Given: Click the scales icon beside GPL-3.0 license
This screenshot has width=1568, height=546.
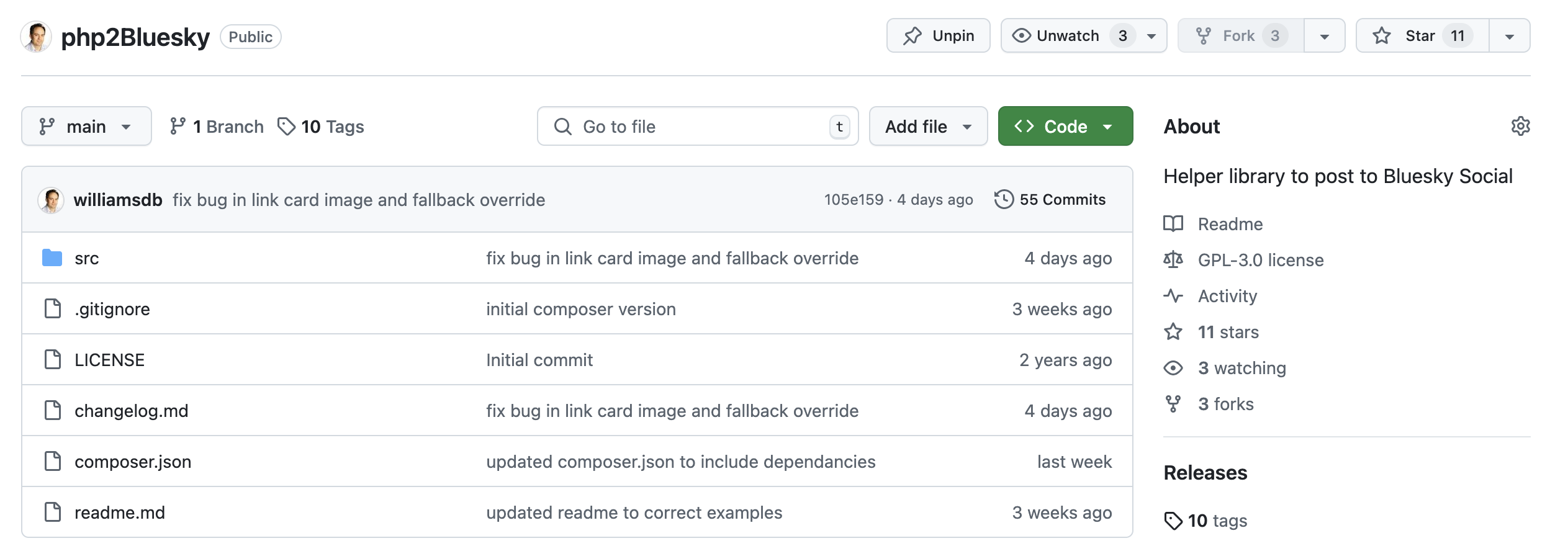Looking at the screenshot, I should click(x=1173, y=260).
